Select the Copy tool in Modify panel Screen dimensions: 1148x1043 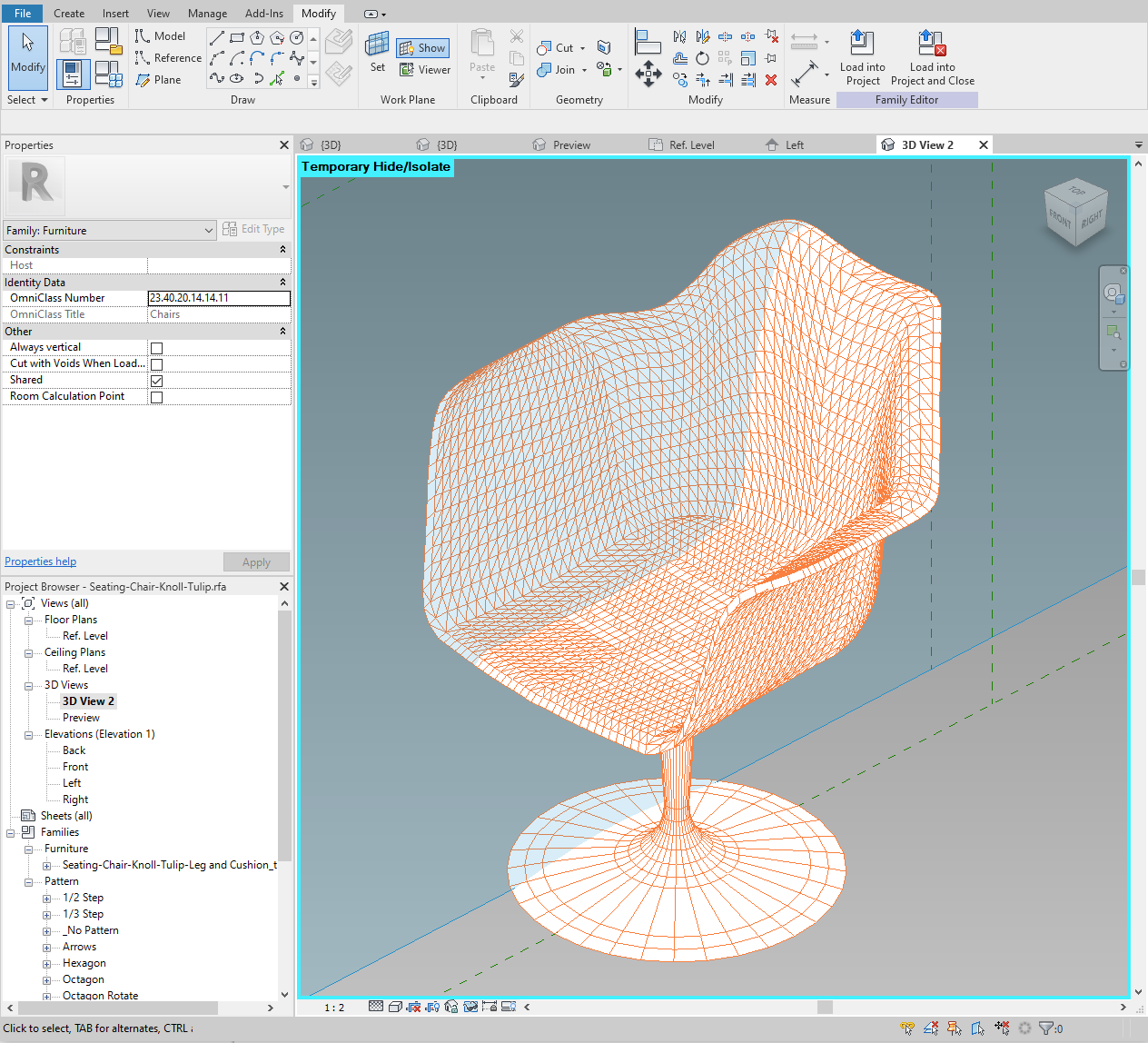coord(679,80)
